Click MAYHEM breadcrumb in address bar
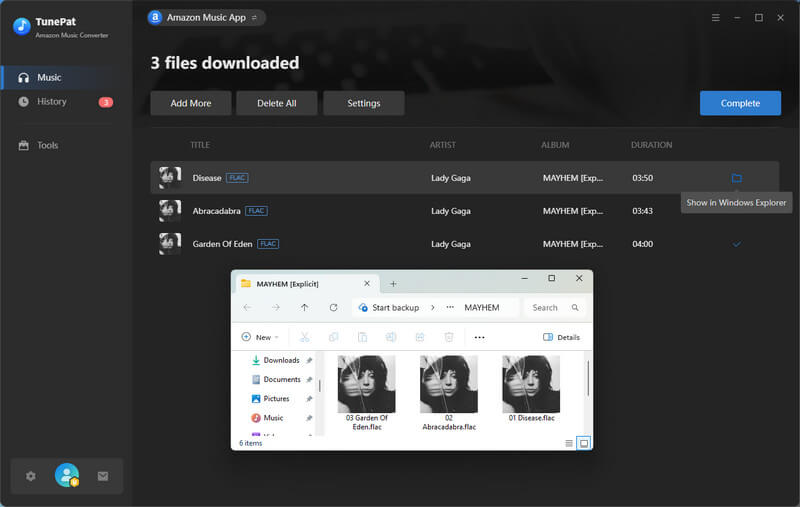Screen dimensions: 800x507 tap(482, 308)
